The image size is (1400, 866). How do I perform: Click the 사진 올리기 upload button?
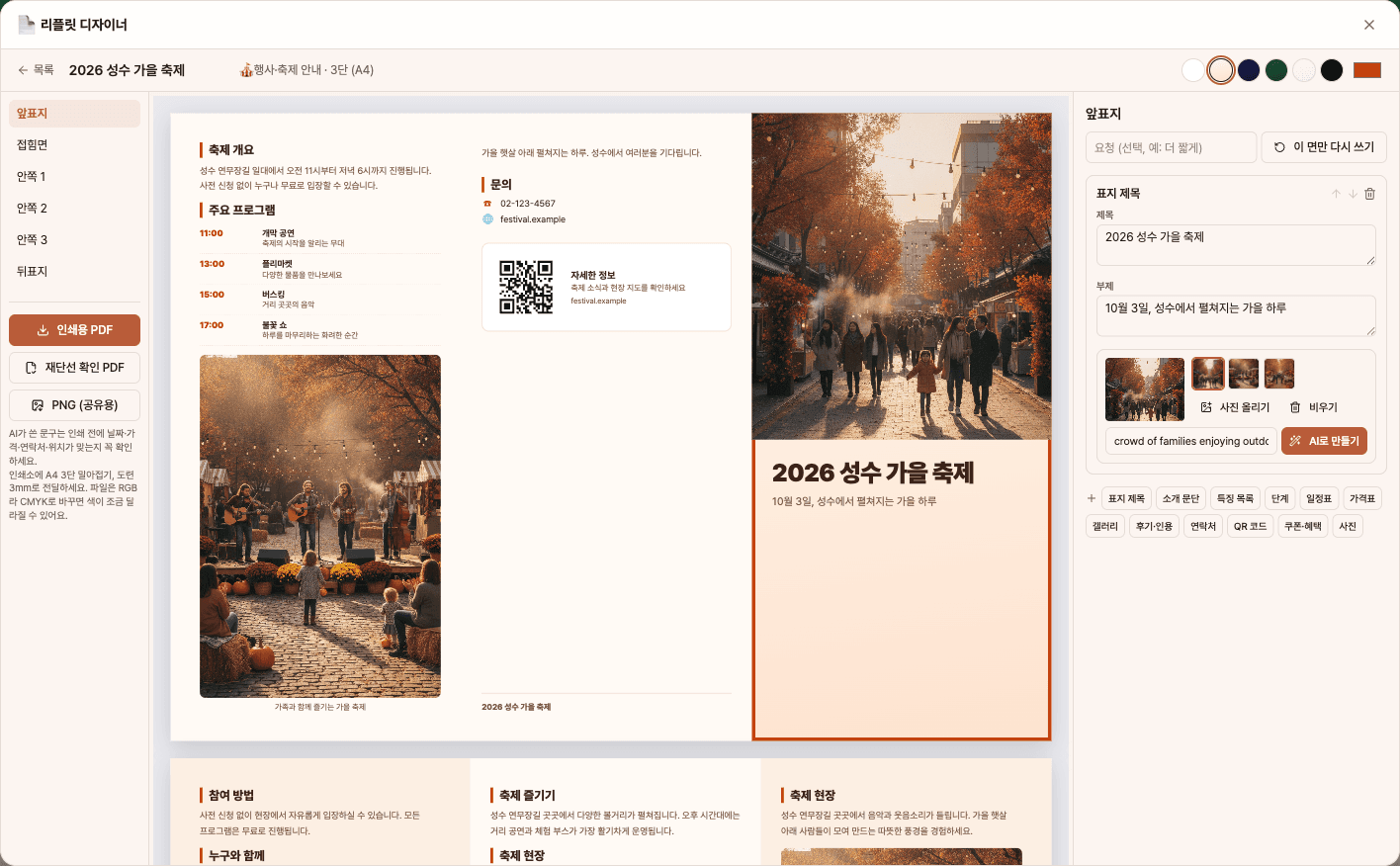click(x=1235, y=407)
